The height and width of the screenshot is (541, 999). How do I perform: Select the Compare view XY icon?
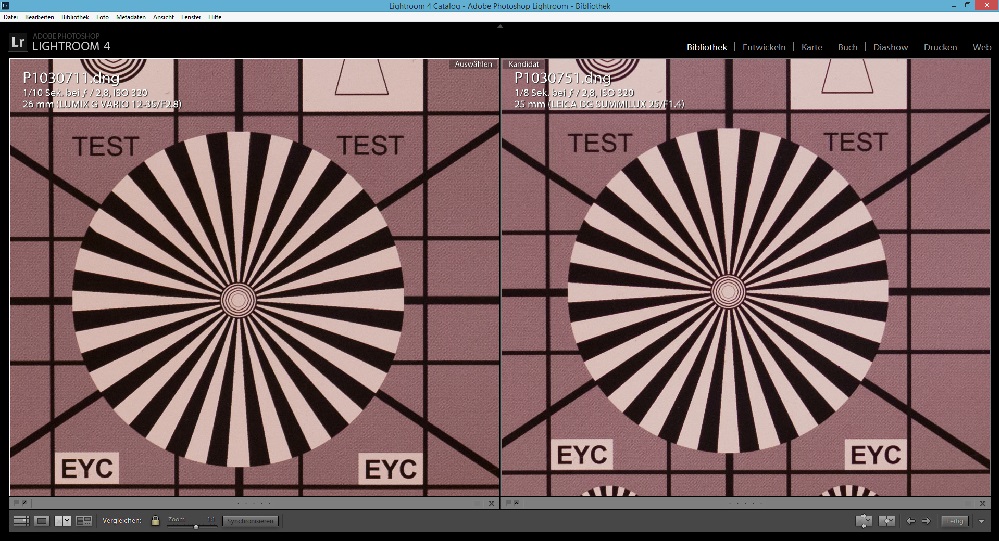[x=62, y=521]
